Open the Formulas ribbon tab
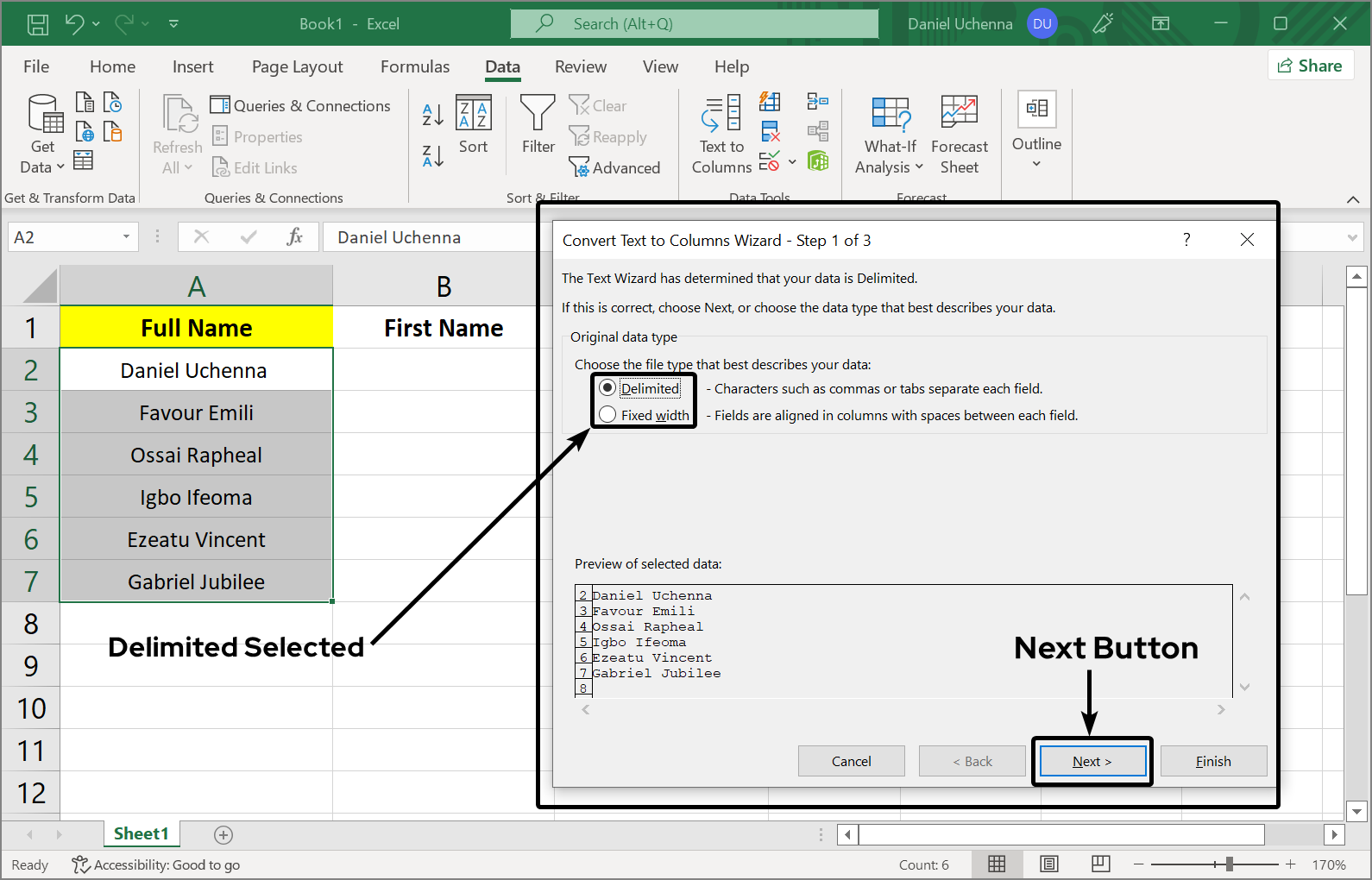Screen dimensions: 1372x880 [415, 66]
